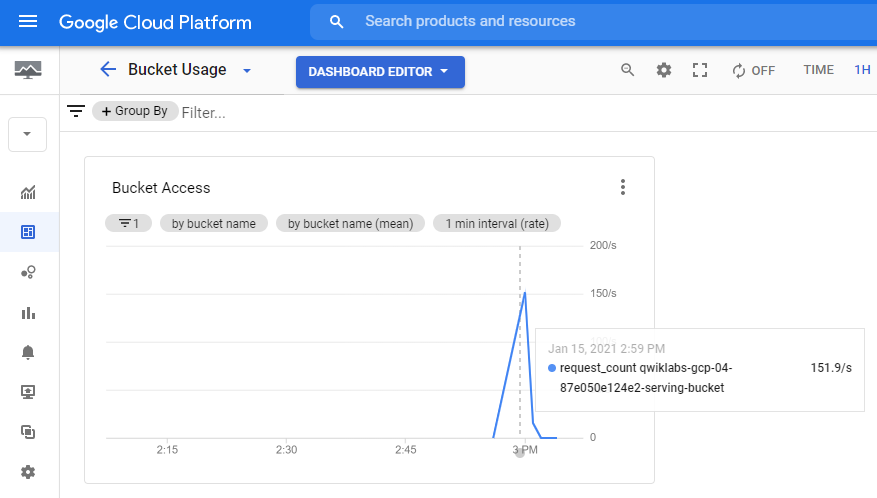
Task: Click the request_count legend entry in tooltip
Action: point(646,378)
